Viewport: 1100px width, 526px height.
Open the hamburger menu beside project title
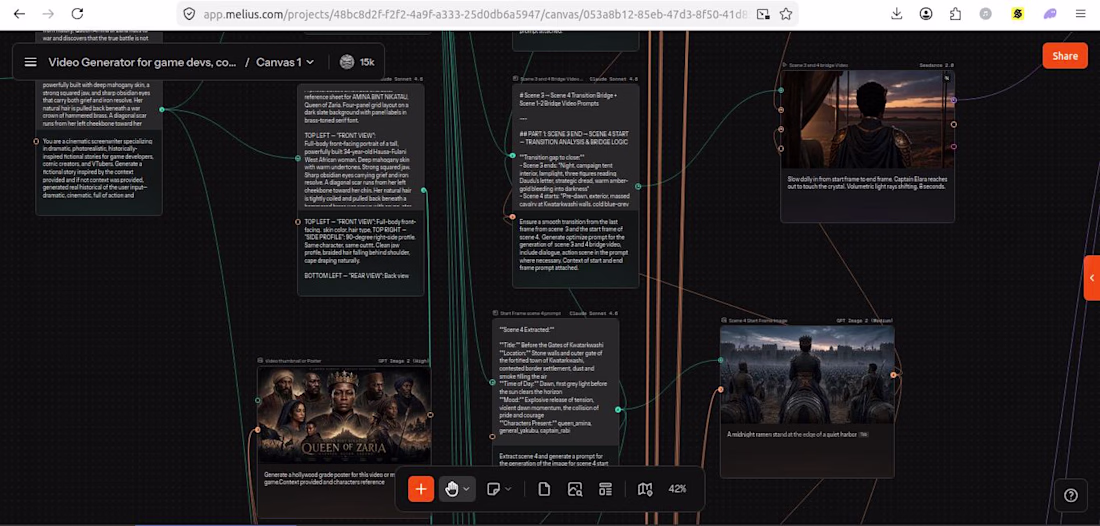pyautogui.click(x=30, y=62)
